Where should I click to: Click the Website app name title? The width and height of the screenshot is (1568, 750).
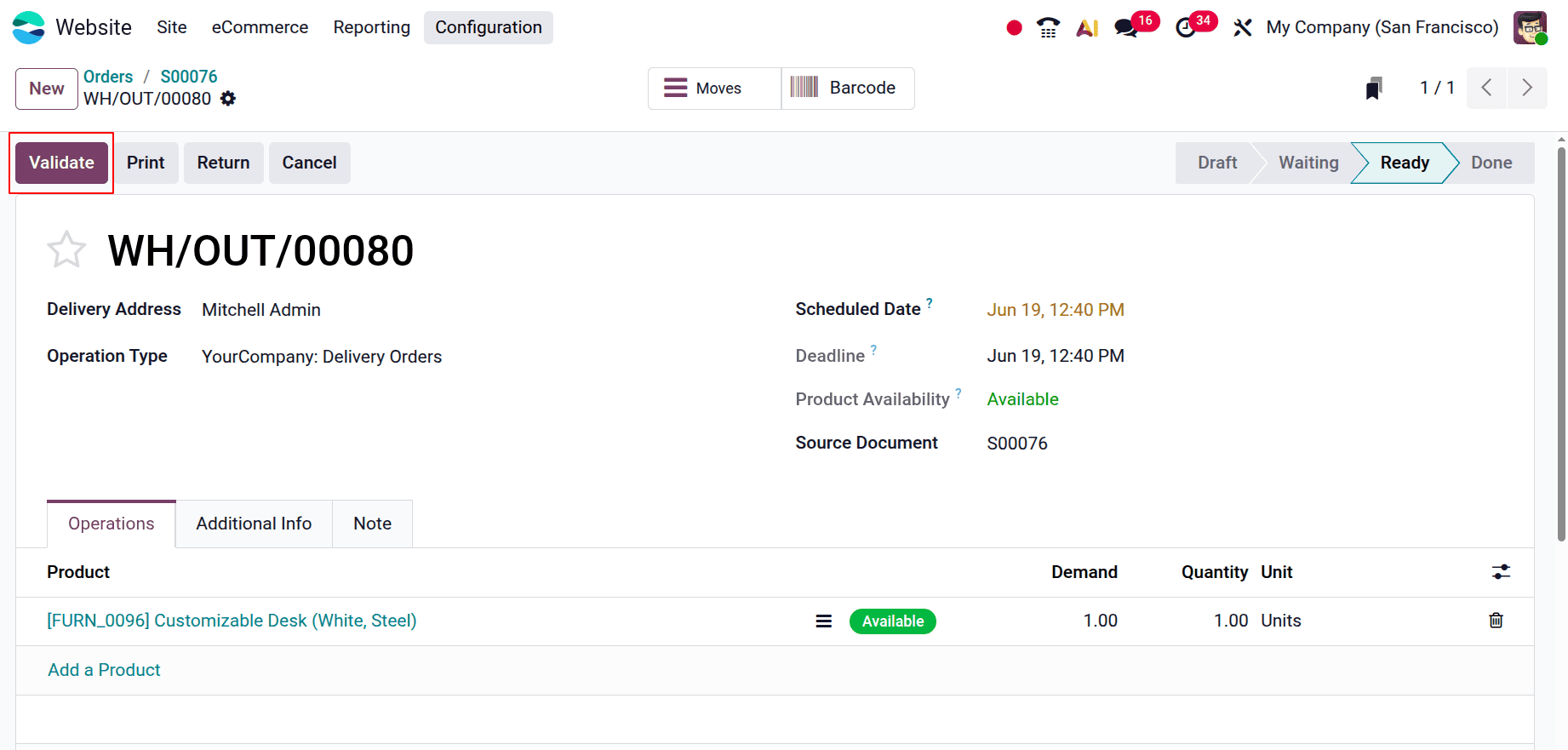click(x=94, y=27)
